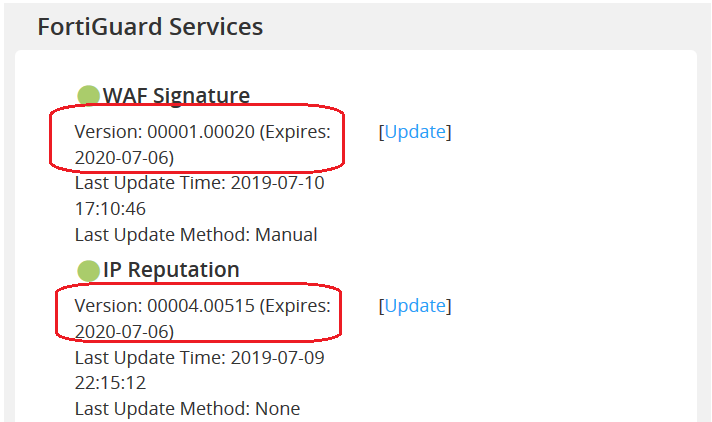
Task: Click the version number 00004.00515
Action: pyautogui.click(x=201, y=306)
